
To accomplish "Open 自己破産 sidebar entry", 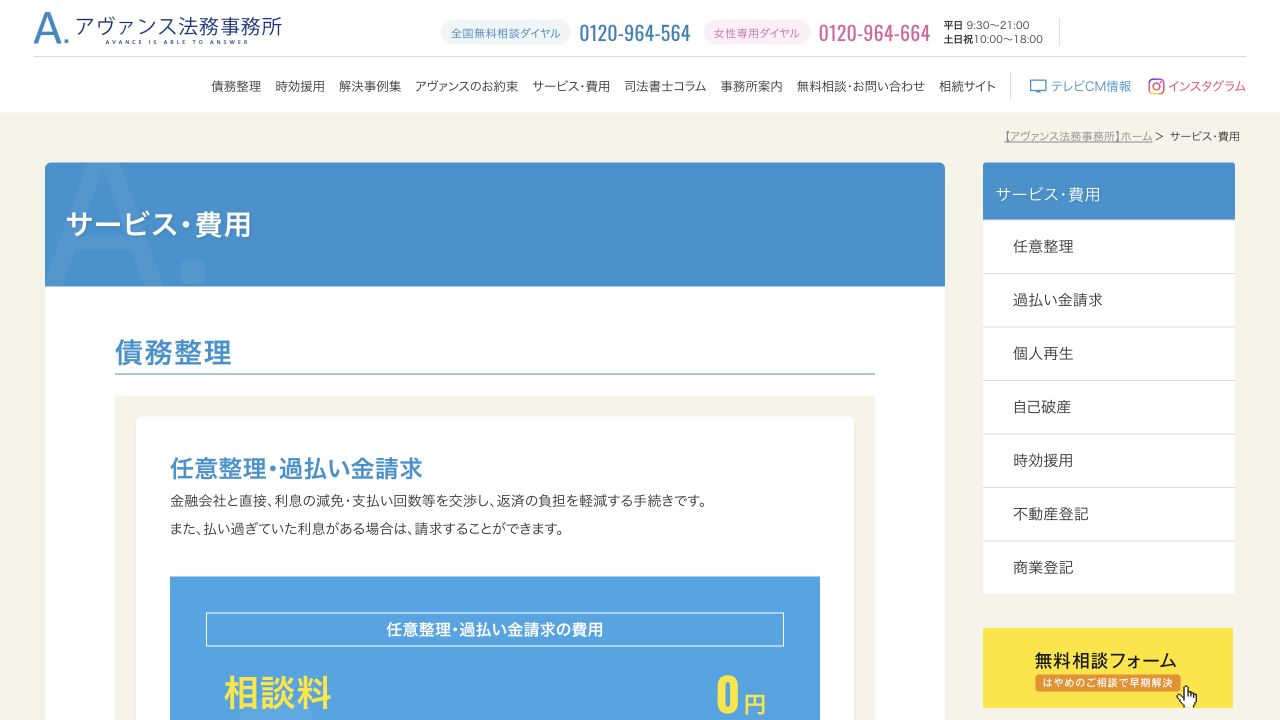I will click(1109, 407).
